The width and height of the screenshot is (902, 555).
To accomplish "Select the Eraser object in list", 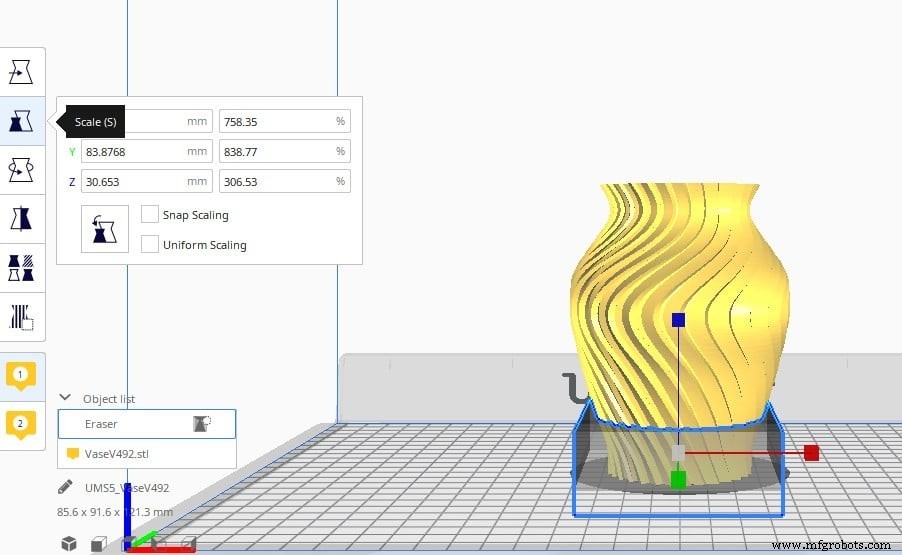I will pyautogui.click(x=147, y=424).
